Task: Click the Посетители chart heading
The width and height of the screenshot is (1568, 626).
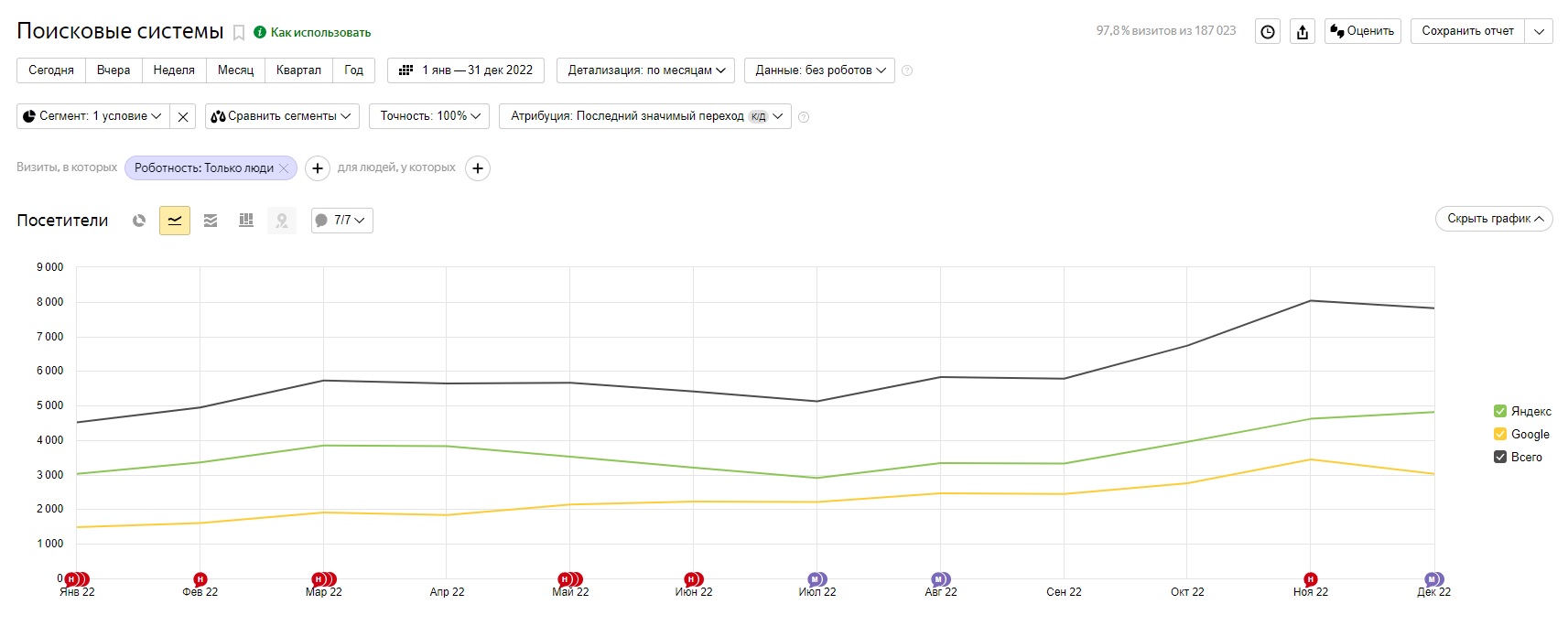Action: point(62,221)
